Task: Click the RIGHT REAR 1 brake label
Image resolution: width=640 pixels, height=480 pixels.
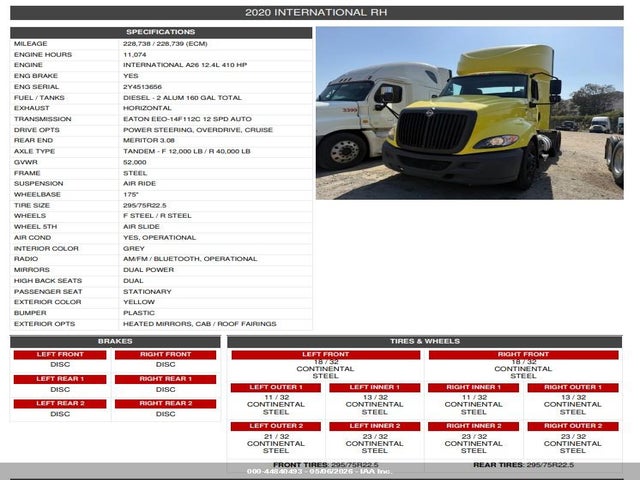Action: pyautogui.click(x=165, y=379)
